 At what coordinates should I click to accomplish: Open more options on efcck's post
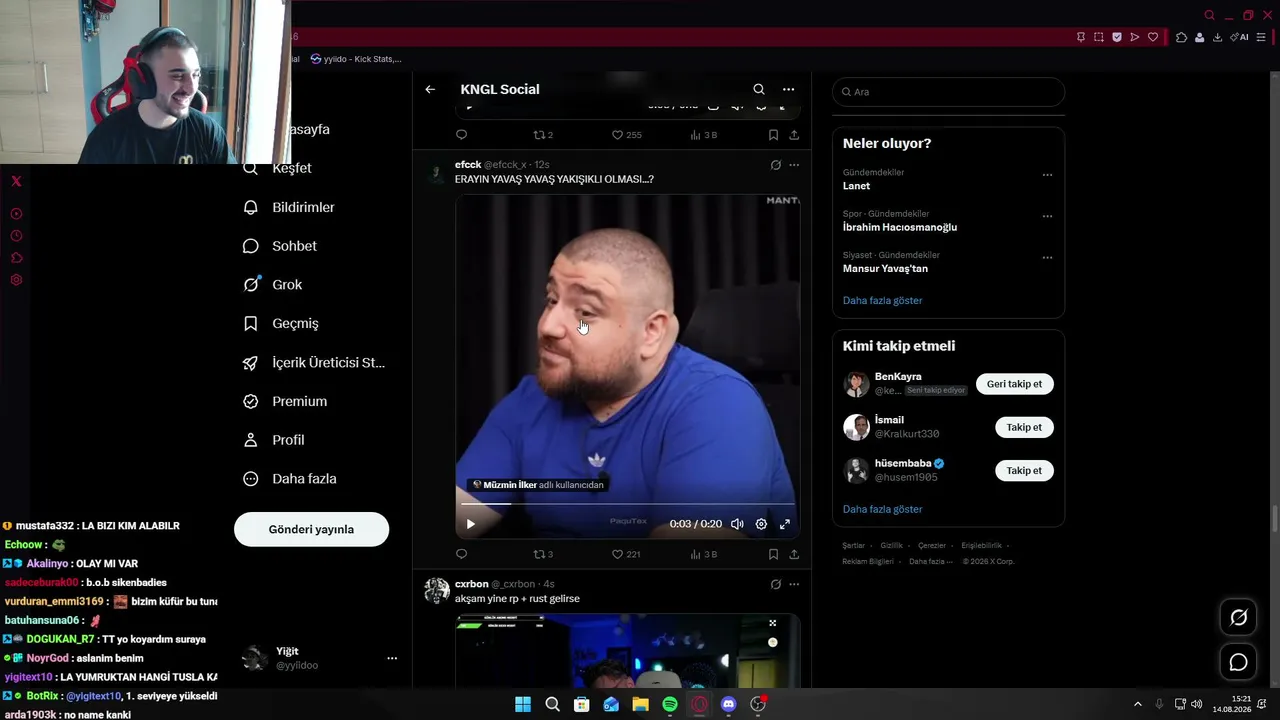tap(794, 165)
